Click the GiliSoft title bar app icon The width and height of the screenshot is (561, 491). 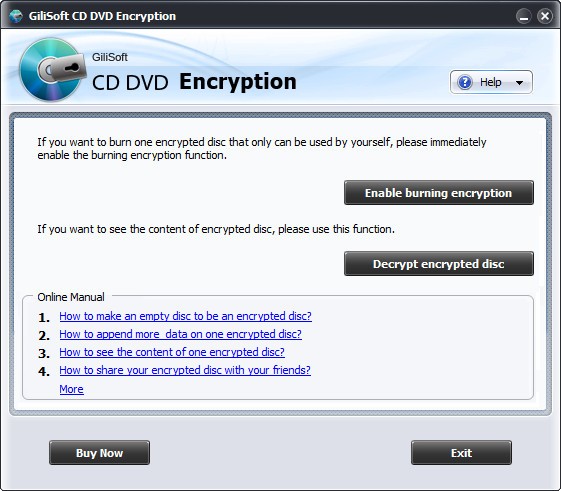[x=16, y=16]
